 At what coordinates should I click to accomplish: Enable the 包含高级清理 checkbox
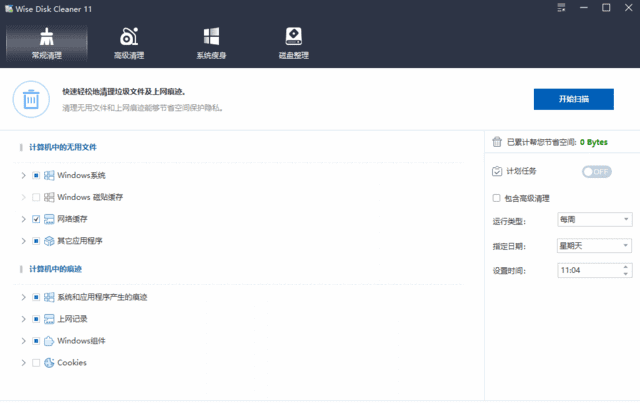pos(496,198)
